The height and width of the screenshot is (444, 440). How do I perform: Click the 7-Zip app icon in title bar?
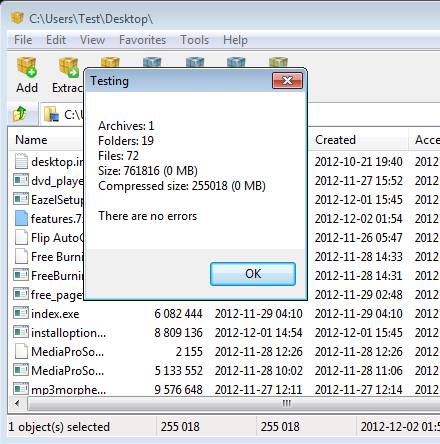click(17, 18)
